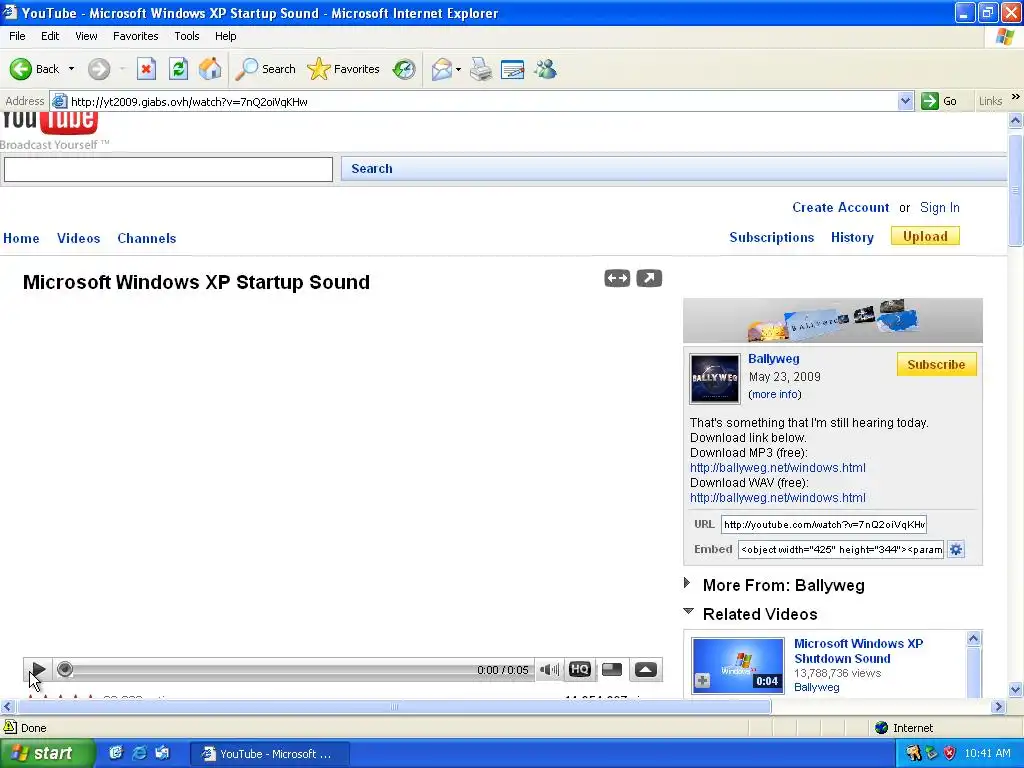The height and width of the screenshot is (768, 1024).
Task: Go to the Channels tab
Action: click(147, 238)
